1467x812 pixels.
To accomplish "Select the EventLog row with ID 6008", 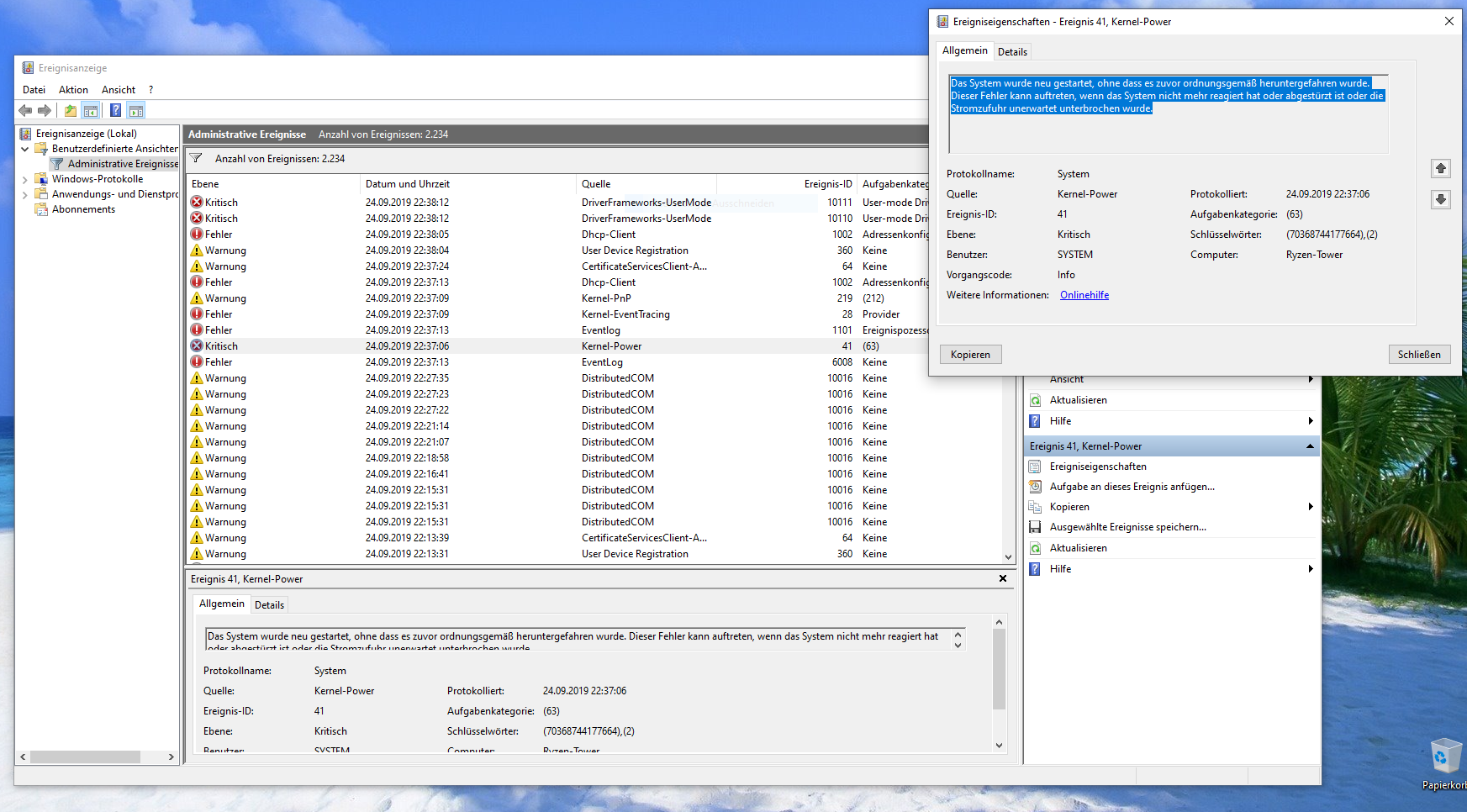I will [x=557, y=362].
